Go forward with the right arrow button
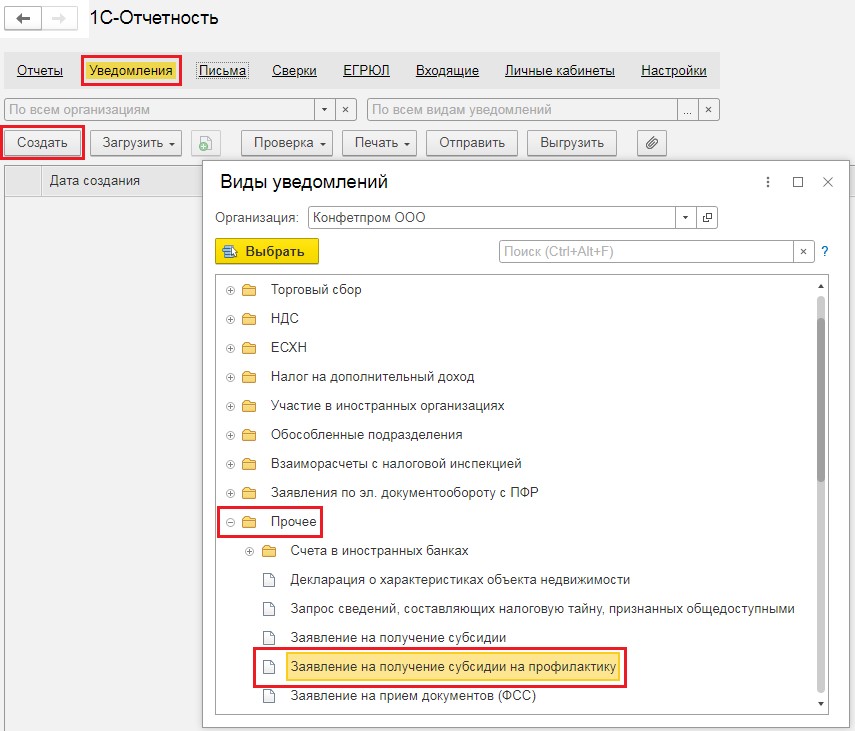 59,19
